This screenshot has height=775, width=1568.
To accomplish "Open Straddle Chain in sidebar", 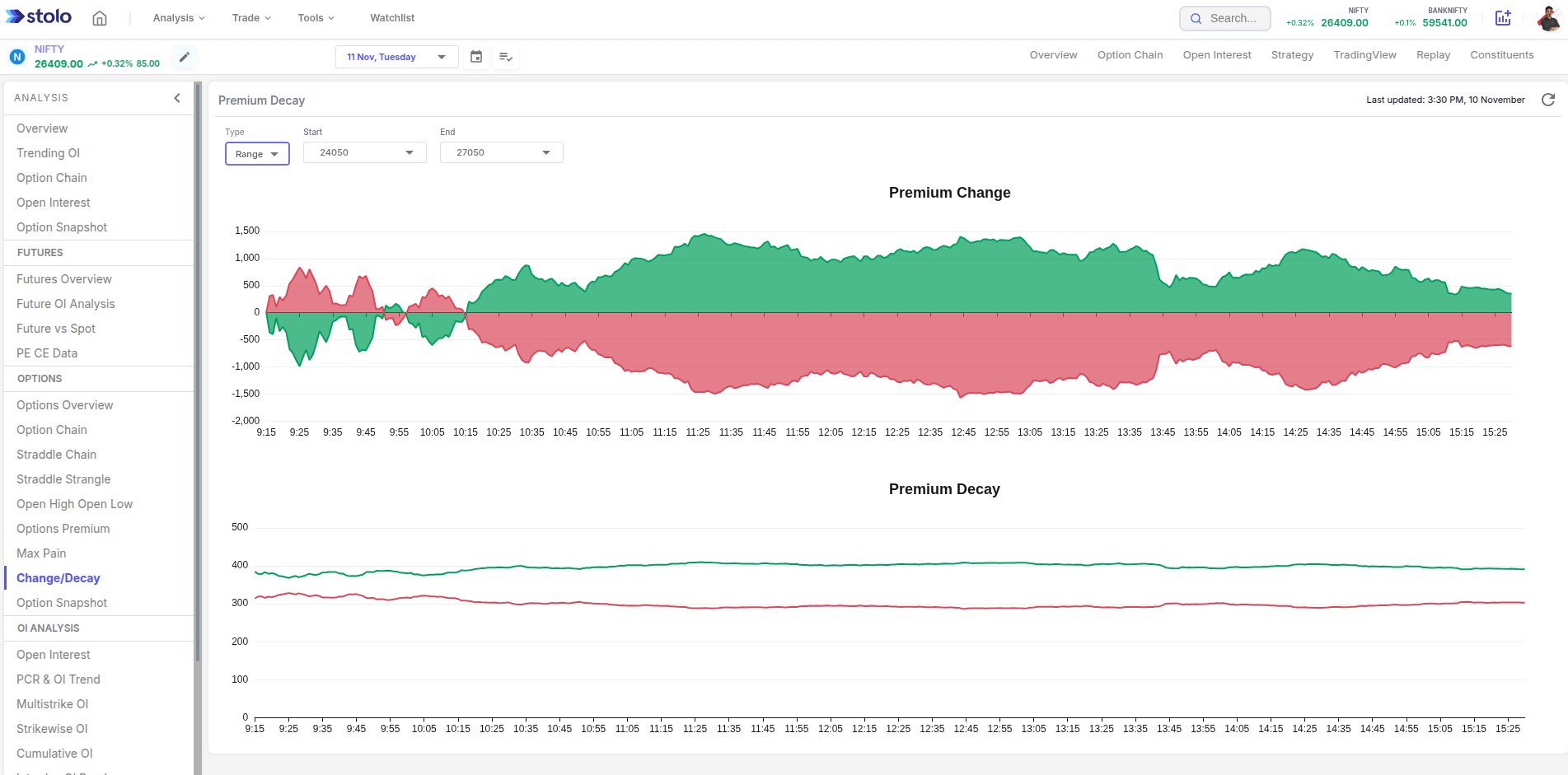I will pos(56,455).
